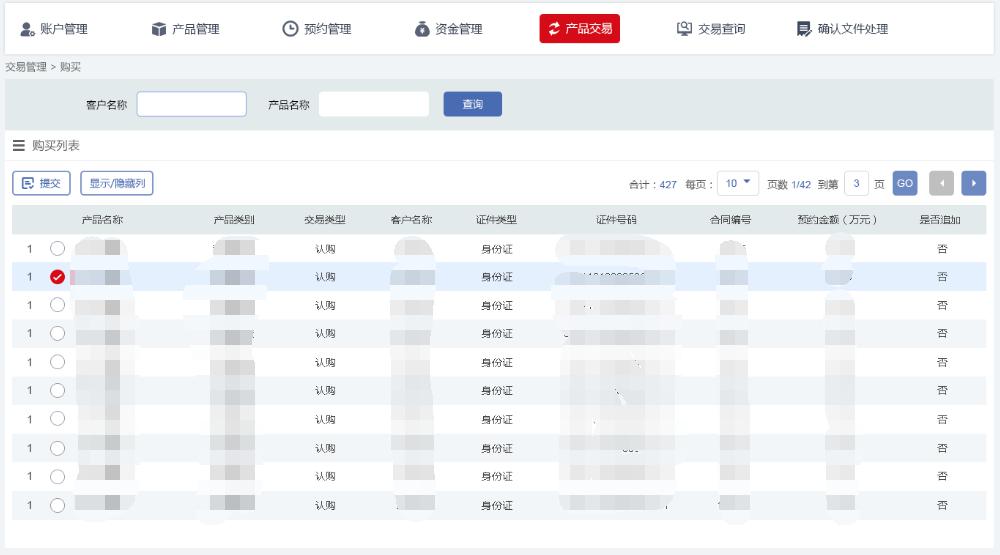Viewport: 1000px width, 555px height.
Task: Open the 交易查询 query section
Action: 711,29
